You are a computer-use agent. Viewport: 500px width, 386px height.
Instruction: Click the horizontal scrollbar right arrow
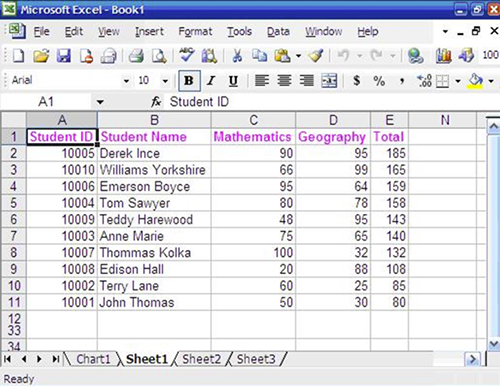472,359
